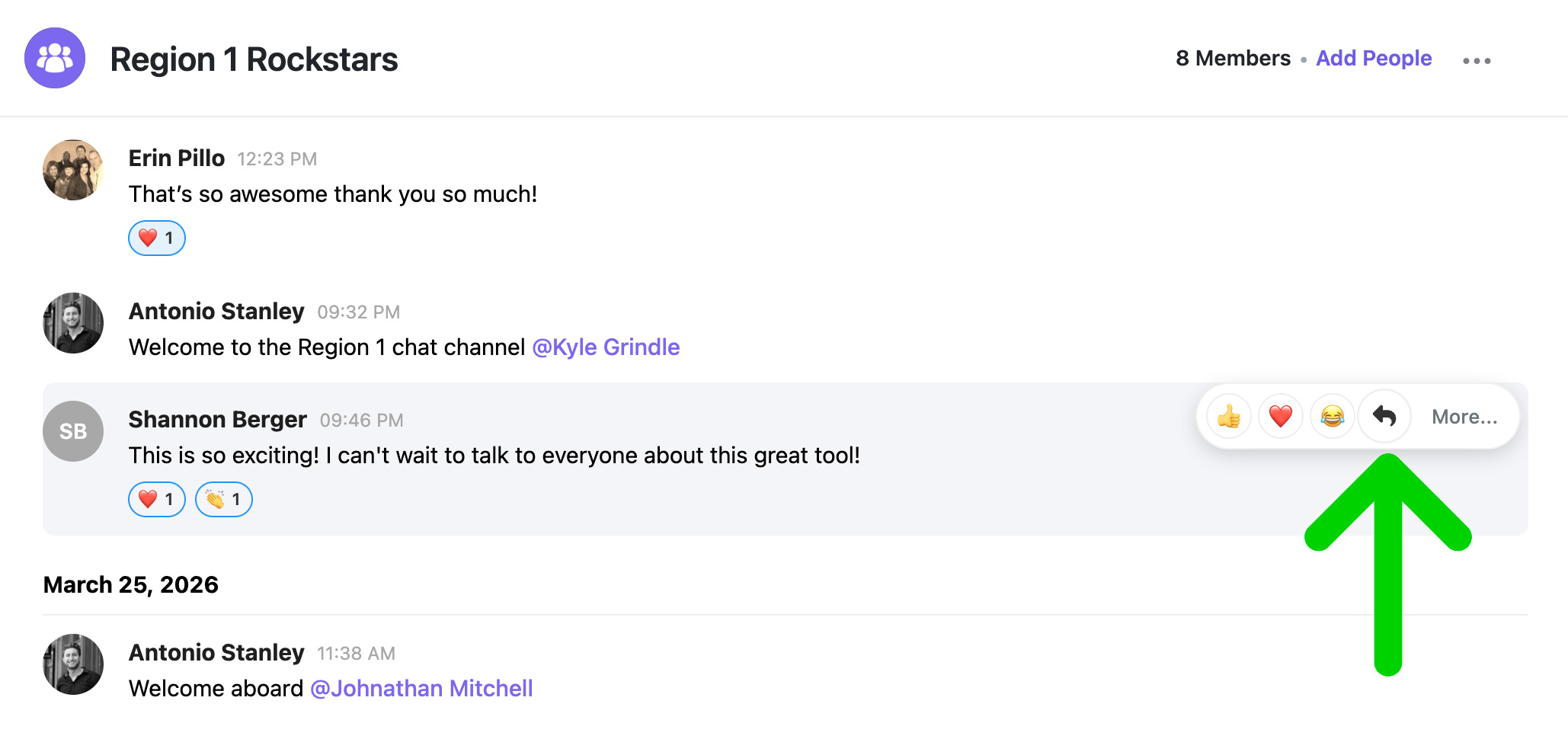This screenshot has width=1568, height=739.
Task: React with thumbs up to Shannon's message
Action: [x=1229, y=417]
